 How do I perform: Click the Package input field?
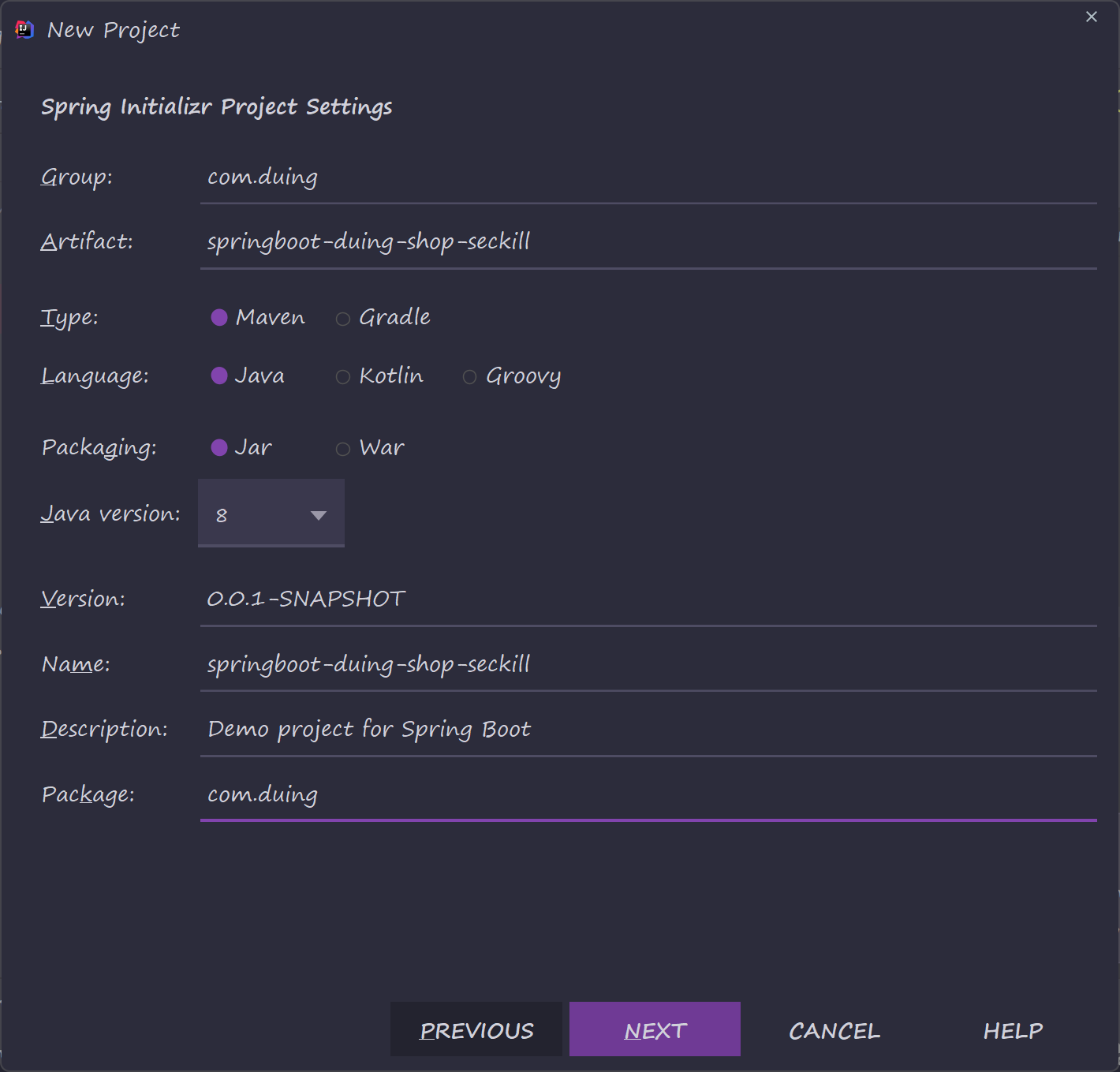648,796
